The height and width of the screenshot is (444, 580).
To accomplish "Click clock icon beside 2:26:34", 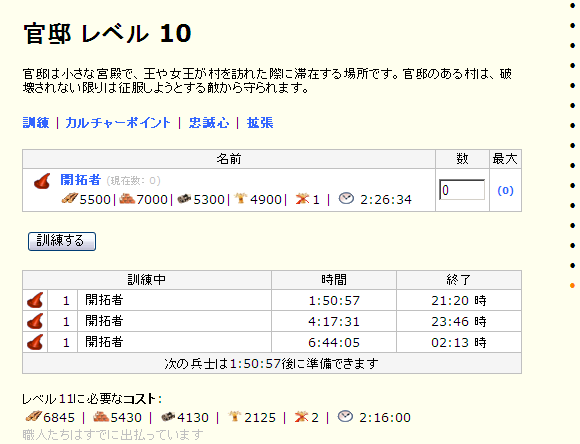I will tap(346, 198).
